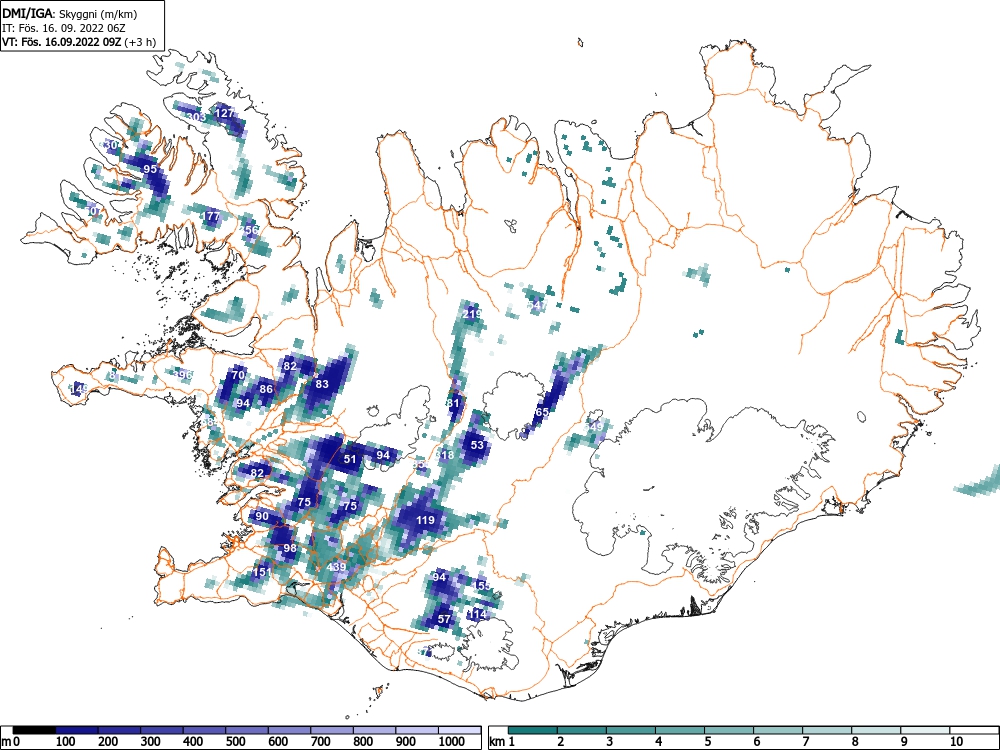Select the 114 visibility value
Screen dimensions: 1000x750
(477, 614)
